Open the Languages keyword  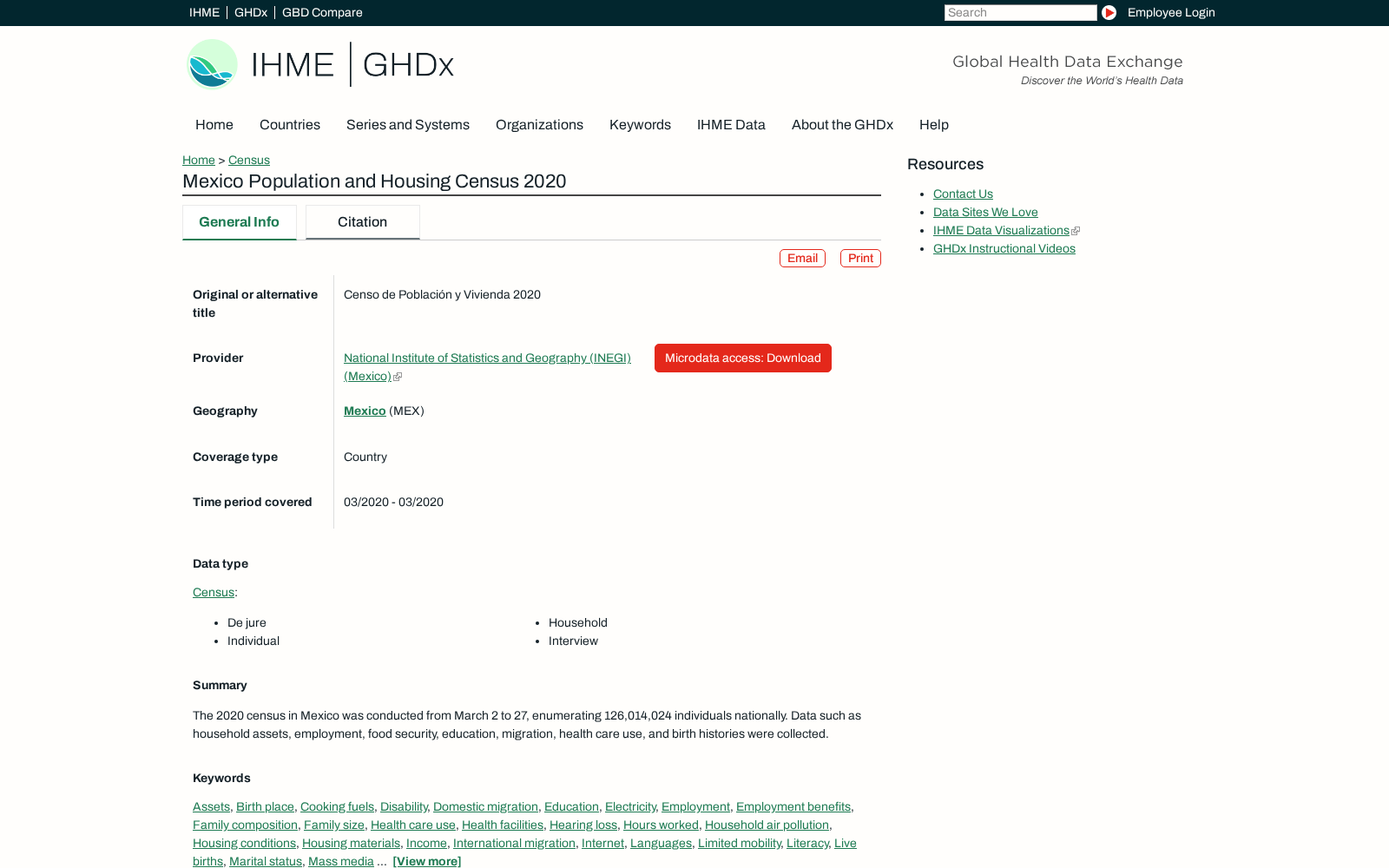661,843
